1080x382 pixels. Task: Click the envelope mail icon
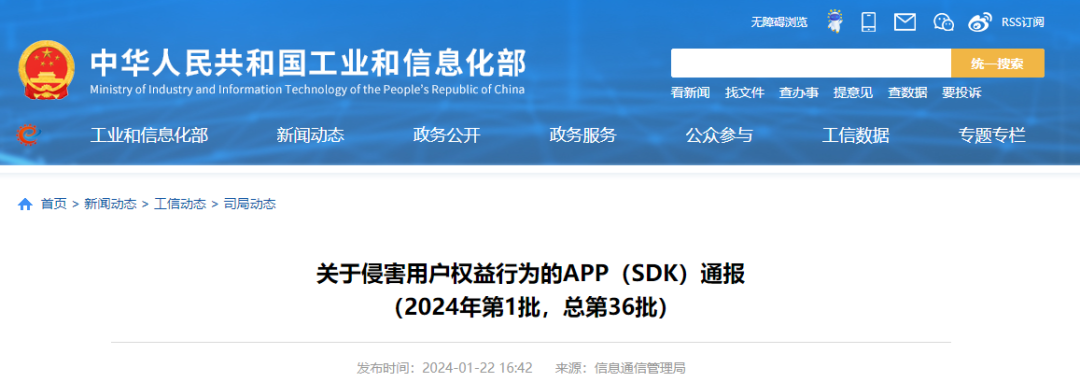point(904,22)
